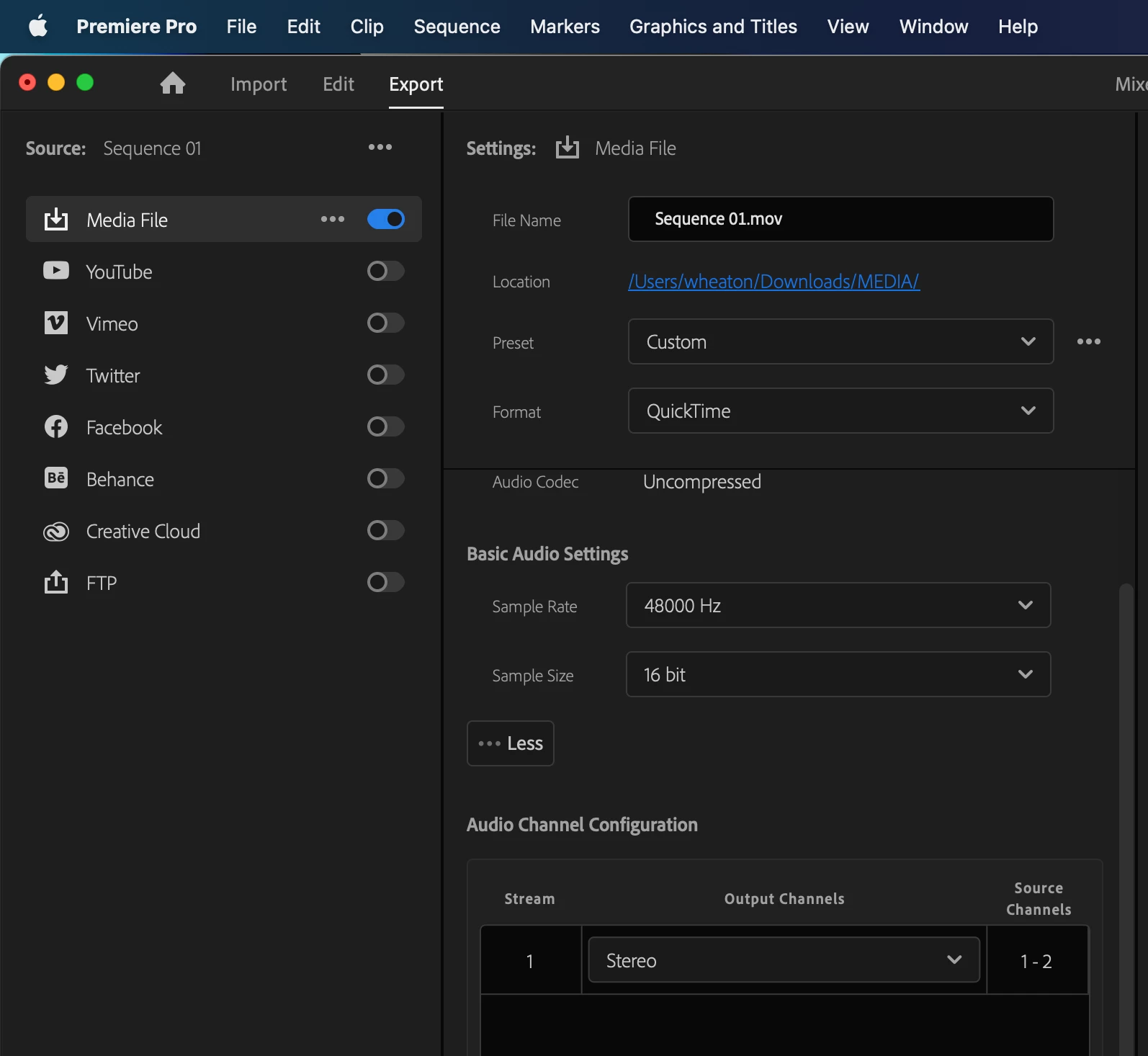Enable the YouTube publish toggle
The height and width of the screenshot is (1056, 1148).
[386, 271]
